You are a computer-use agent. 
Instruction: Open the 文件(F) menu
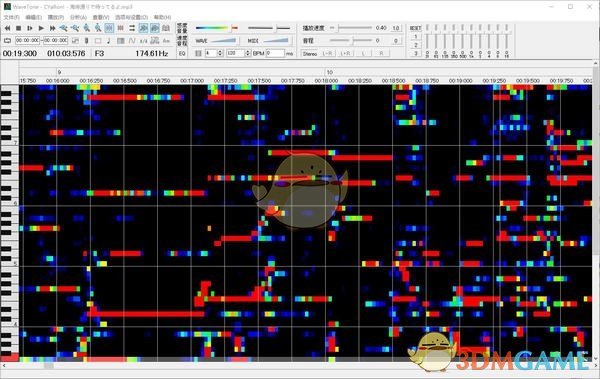(11, 17)
